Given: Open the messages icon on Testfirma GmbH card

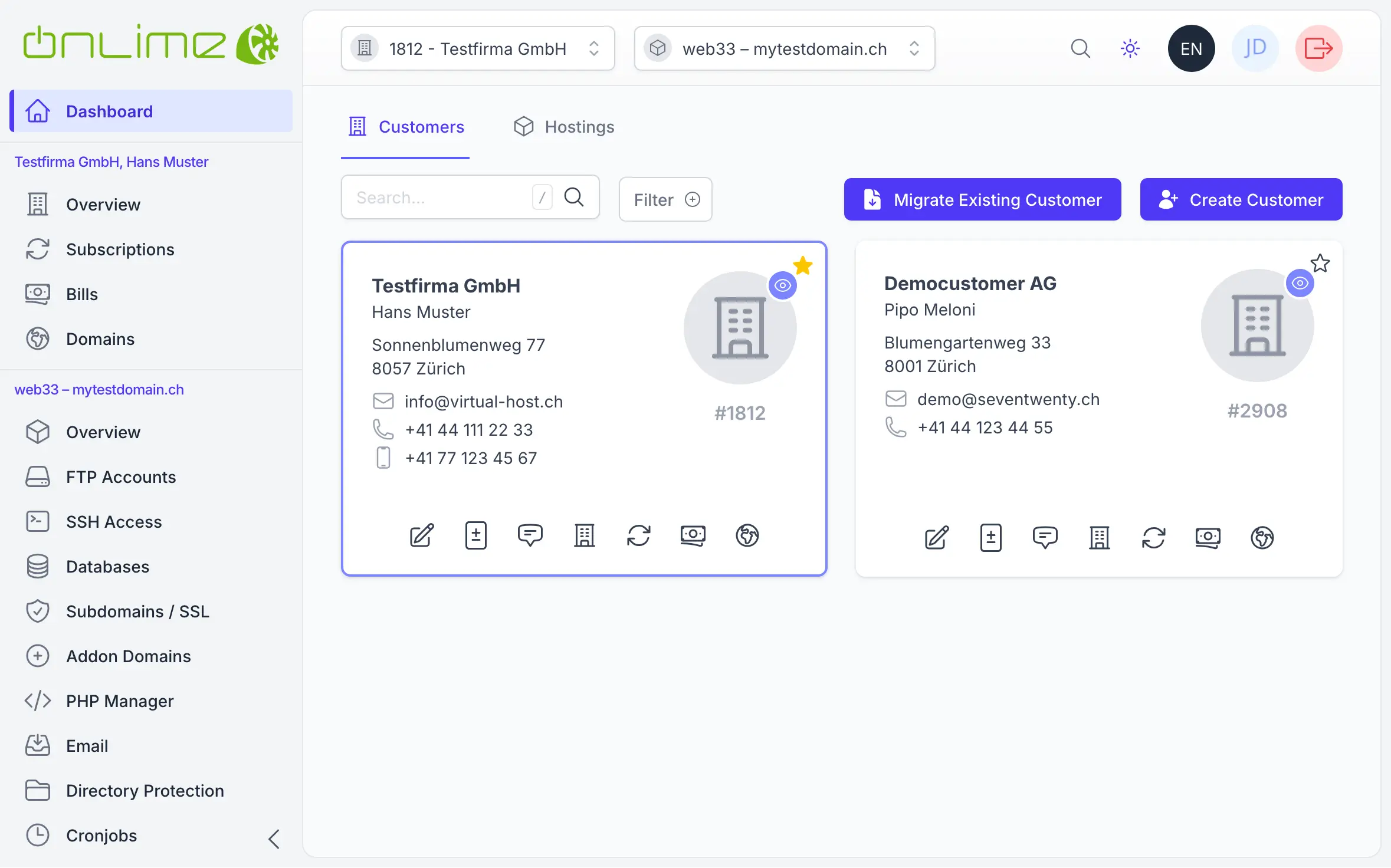Looking at the screenshot, I should coord(530,535).
